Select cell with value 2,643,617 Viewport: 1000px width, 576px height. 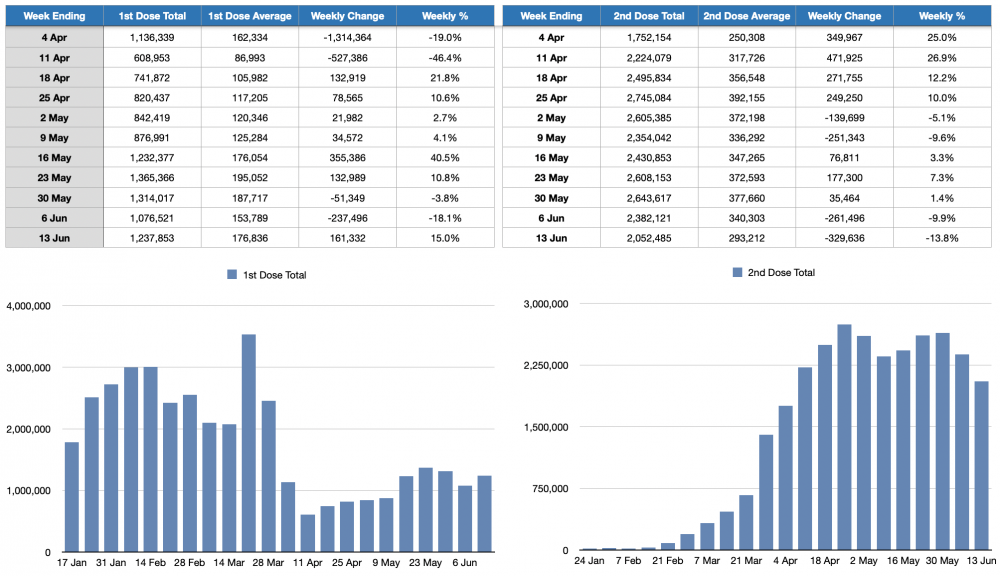click(x=649, y=198)
